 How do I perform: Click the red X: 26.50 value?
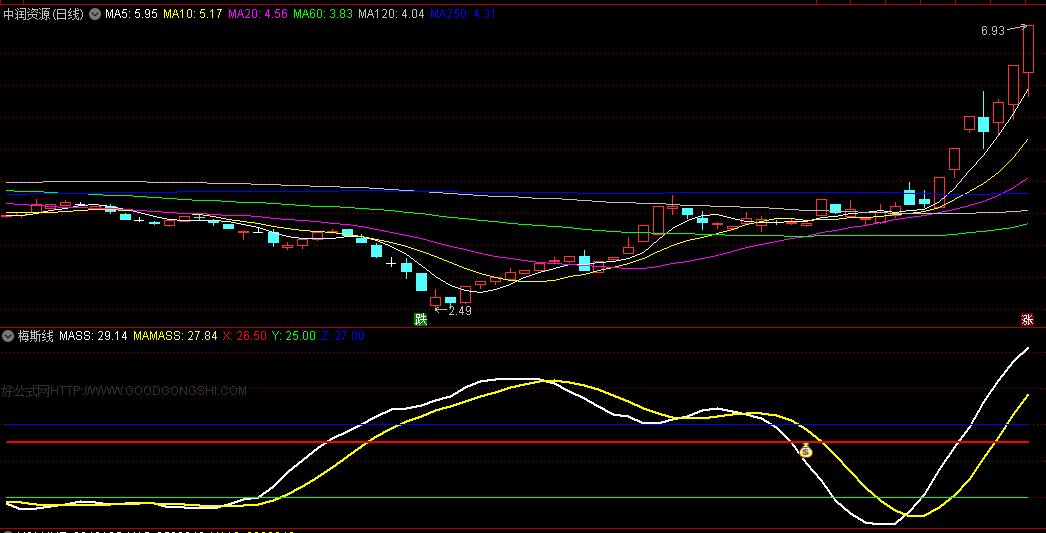click(x=245, y=336)
